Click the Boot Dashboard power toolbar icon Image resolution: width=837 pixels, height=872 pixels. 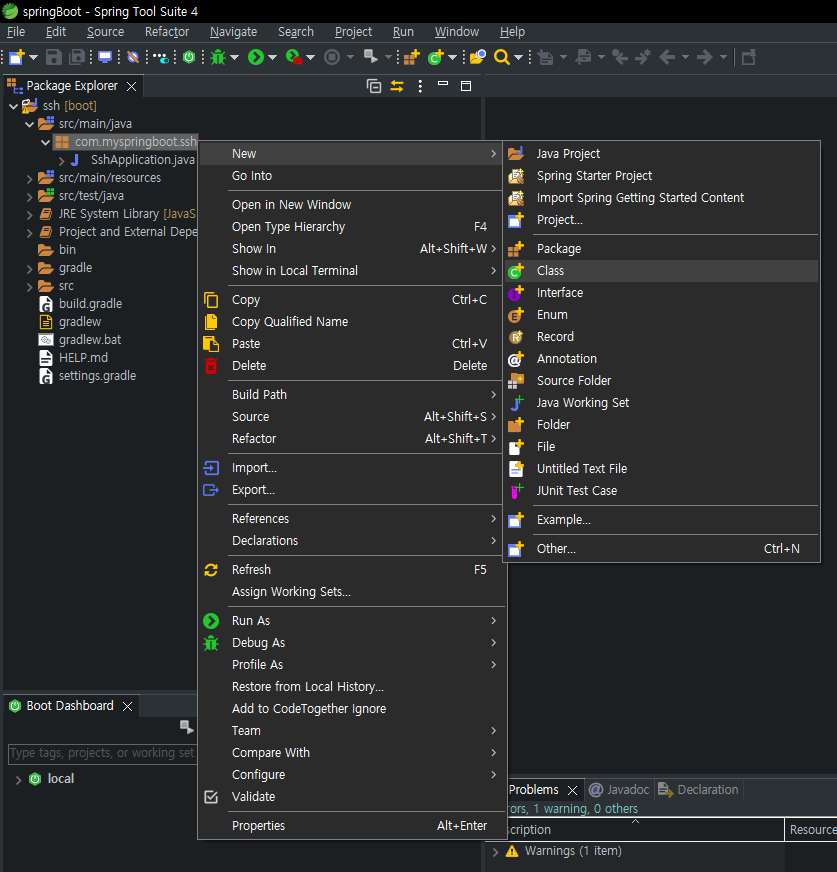point(189,57)
